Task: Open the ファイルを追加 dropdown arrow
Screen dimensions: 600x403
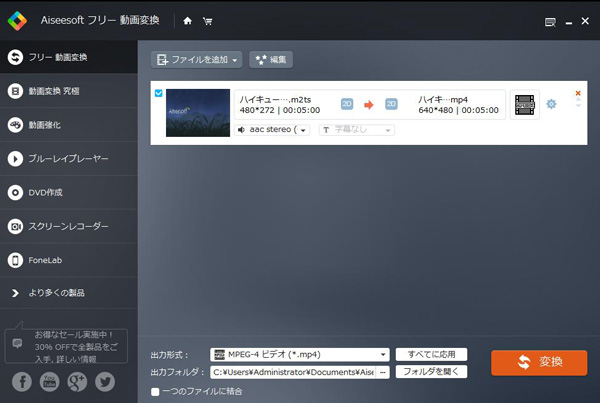Action: coord(235,60)
